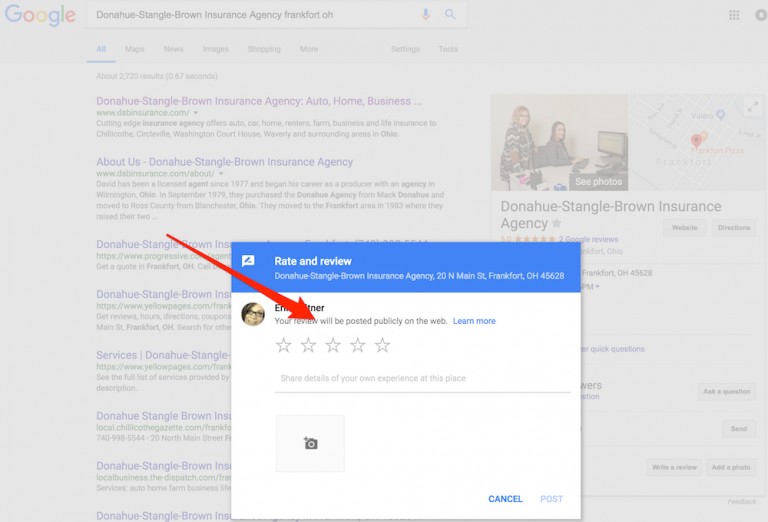The height and width of the screenshot is (522, 768).
Task: Rate five stars with last star
Action: [x=382, y=346]
